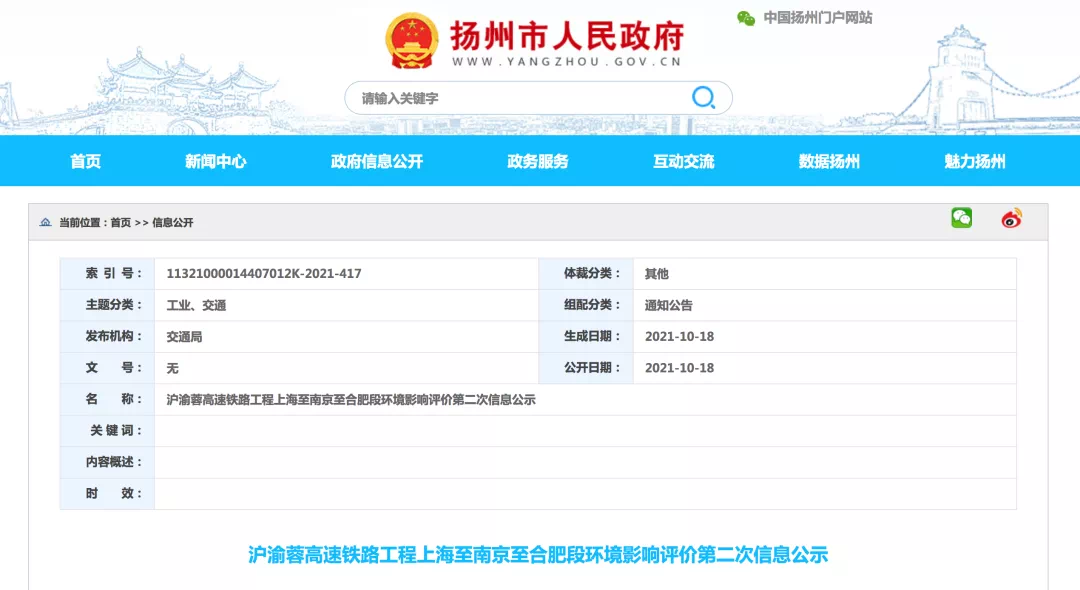Image resolution: width=1080 pixels, height=590 pixels.
Task: Click the 扬州市人民政府 site title
Action: pyautogui.click(x=567, y=36)
